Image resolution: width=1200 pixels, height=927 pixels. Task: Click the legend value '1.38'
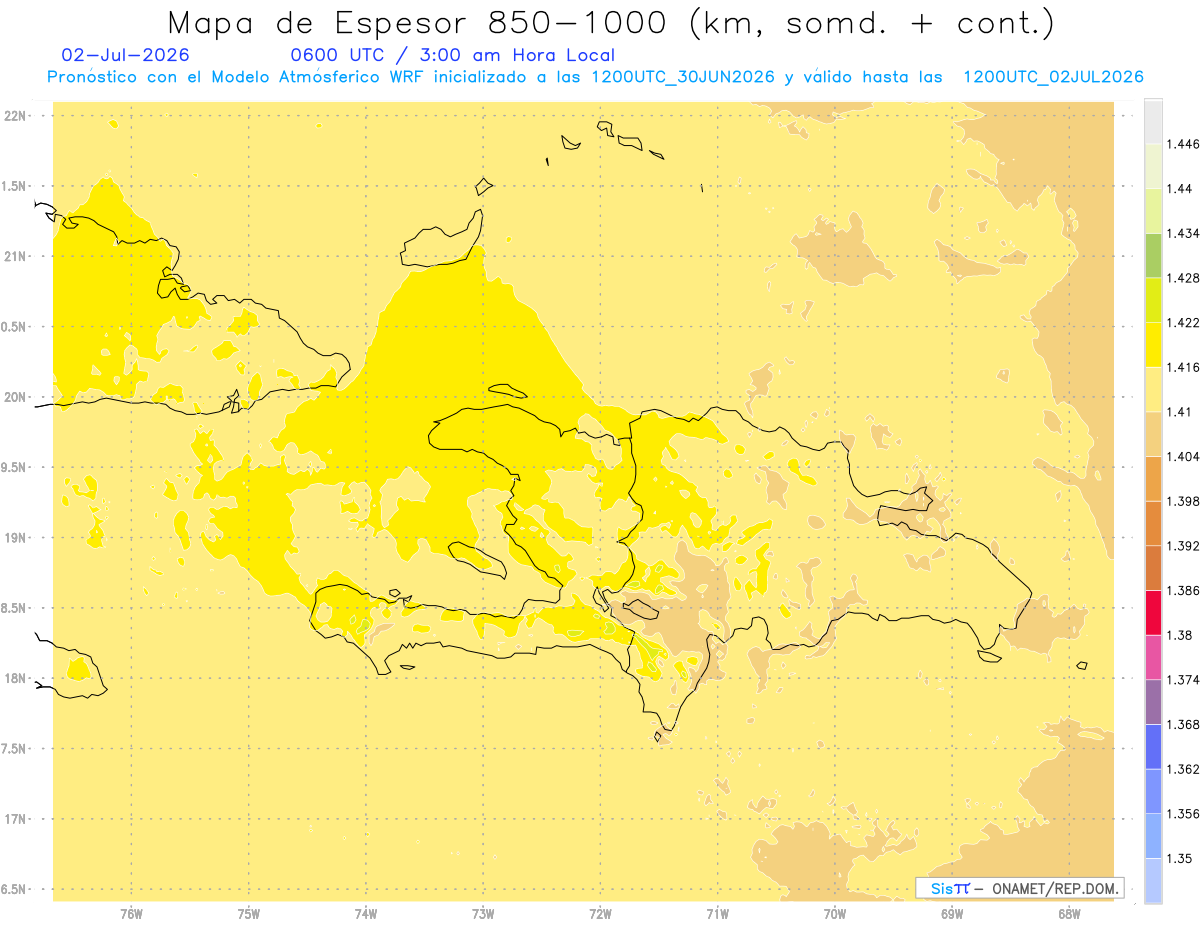tap(1181, 635)
